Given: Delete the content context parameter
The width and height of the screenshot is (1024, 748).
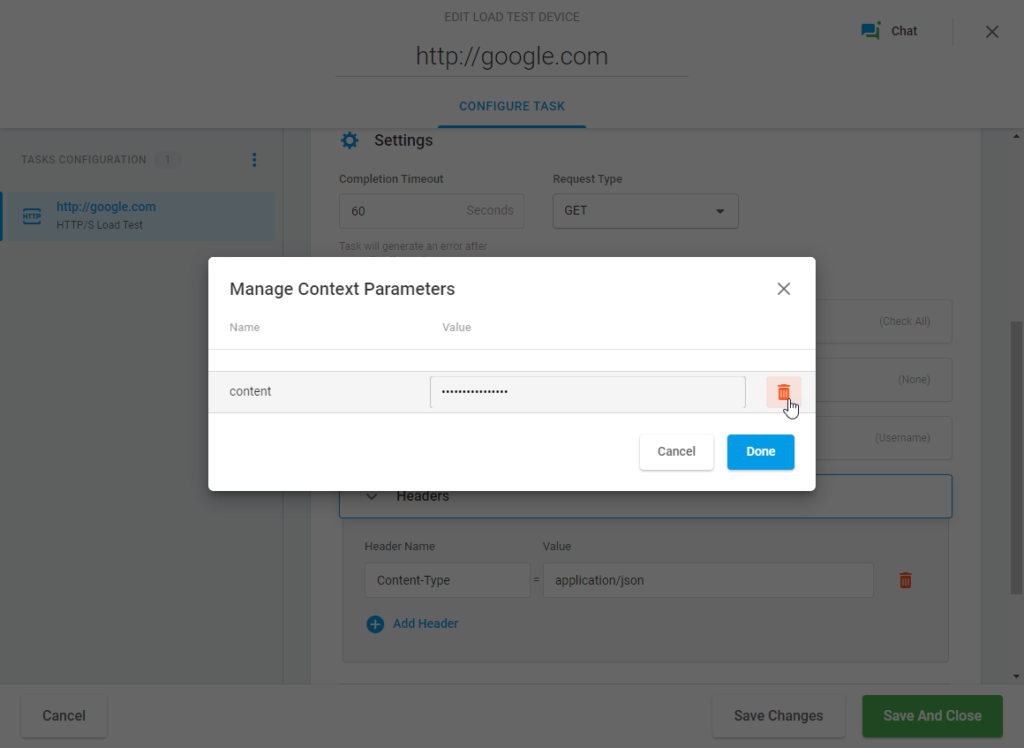Looking at the screenshot, I should [x=783, y=391].
